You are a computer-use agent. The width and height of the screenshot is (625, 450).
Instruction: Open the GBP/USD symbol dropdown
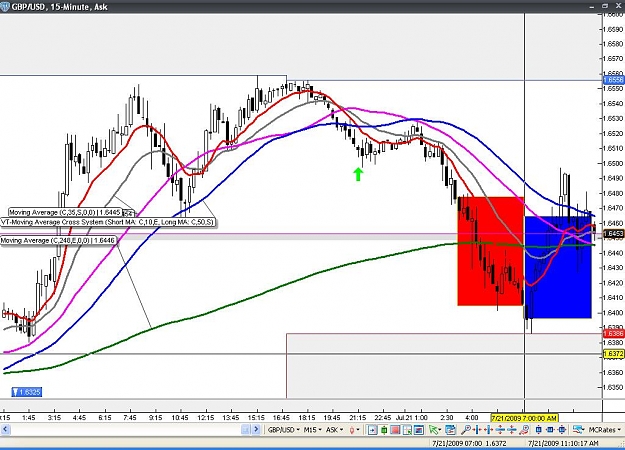pos(284,430)
